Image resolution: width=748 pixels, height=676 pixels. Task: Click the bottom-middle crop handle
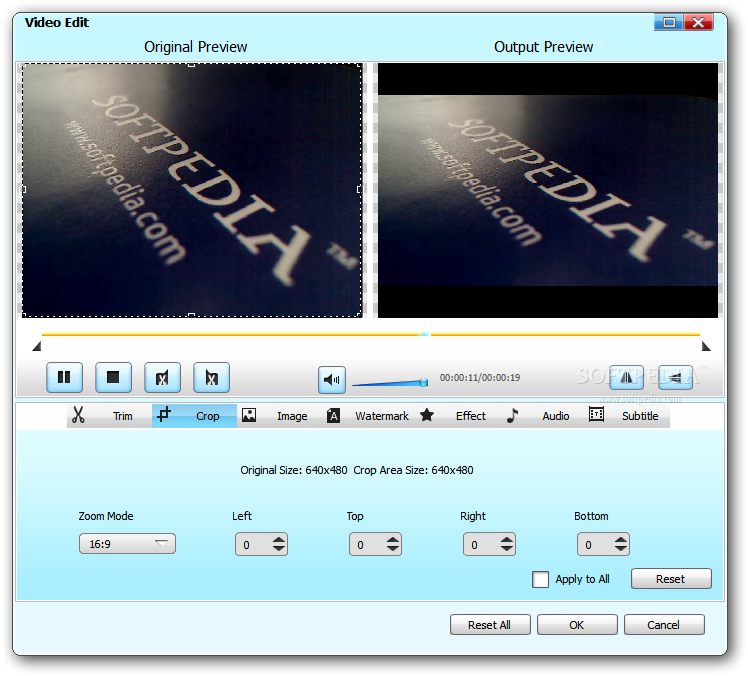click(191, 315)
